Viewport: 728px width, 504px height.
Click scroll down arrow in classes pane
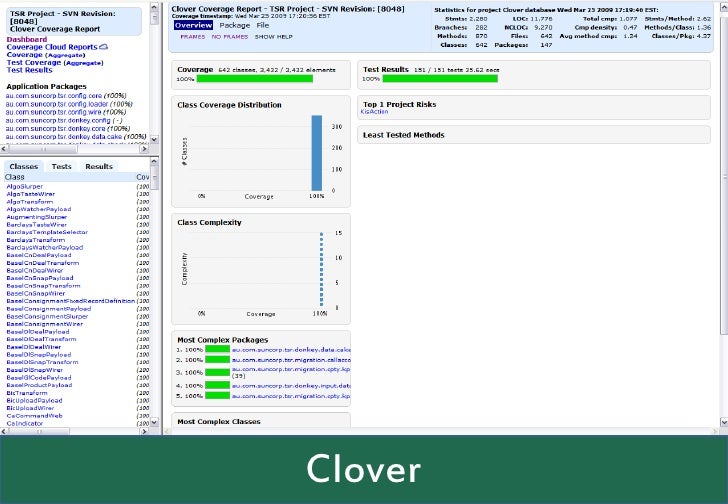[x=155, y=422]
